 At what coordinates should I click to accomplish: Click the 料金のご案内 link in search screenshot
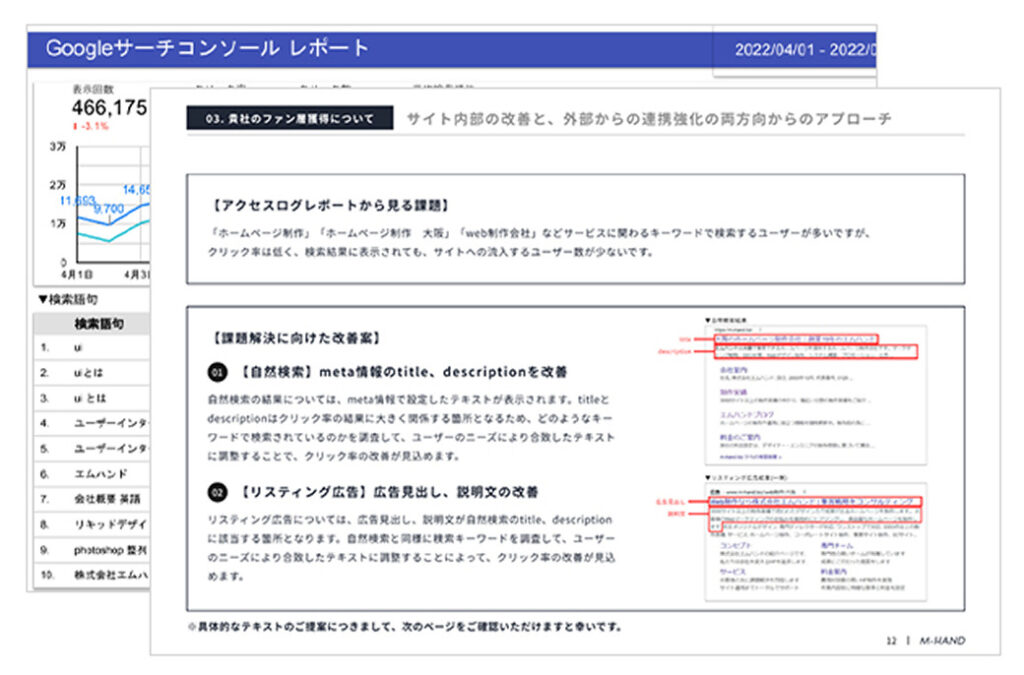740,437
